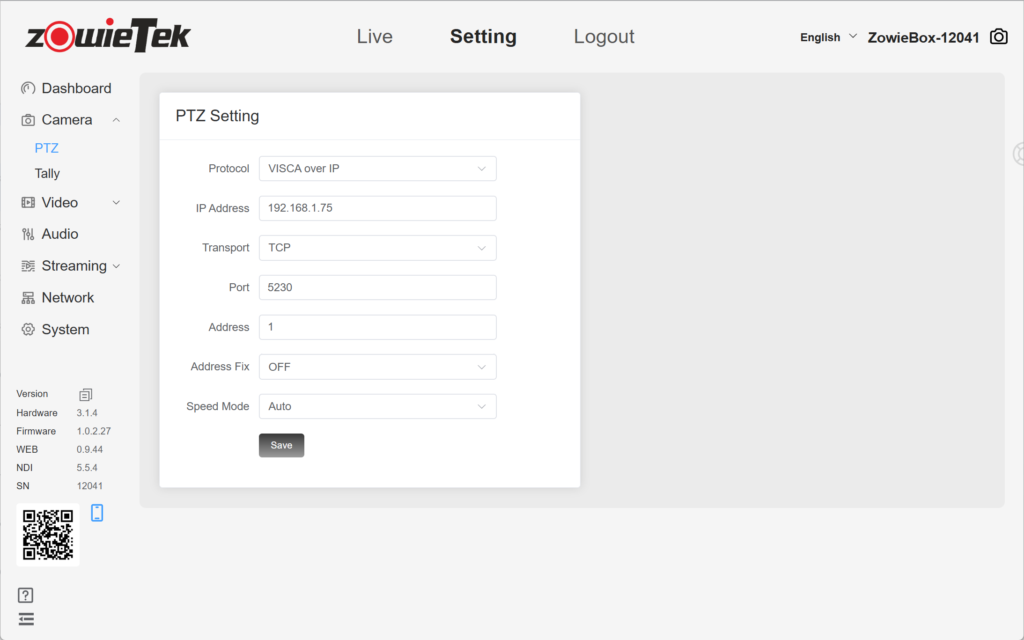
Task: Open the Speed Mode dropdown
Action: point(377,407)
